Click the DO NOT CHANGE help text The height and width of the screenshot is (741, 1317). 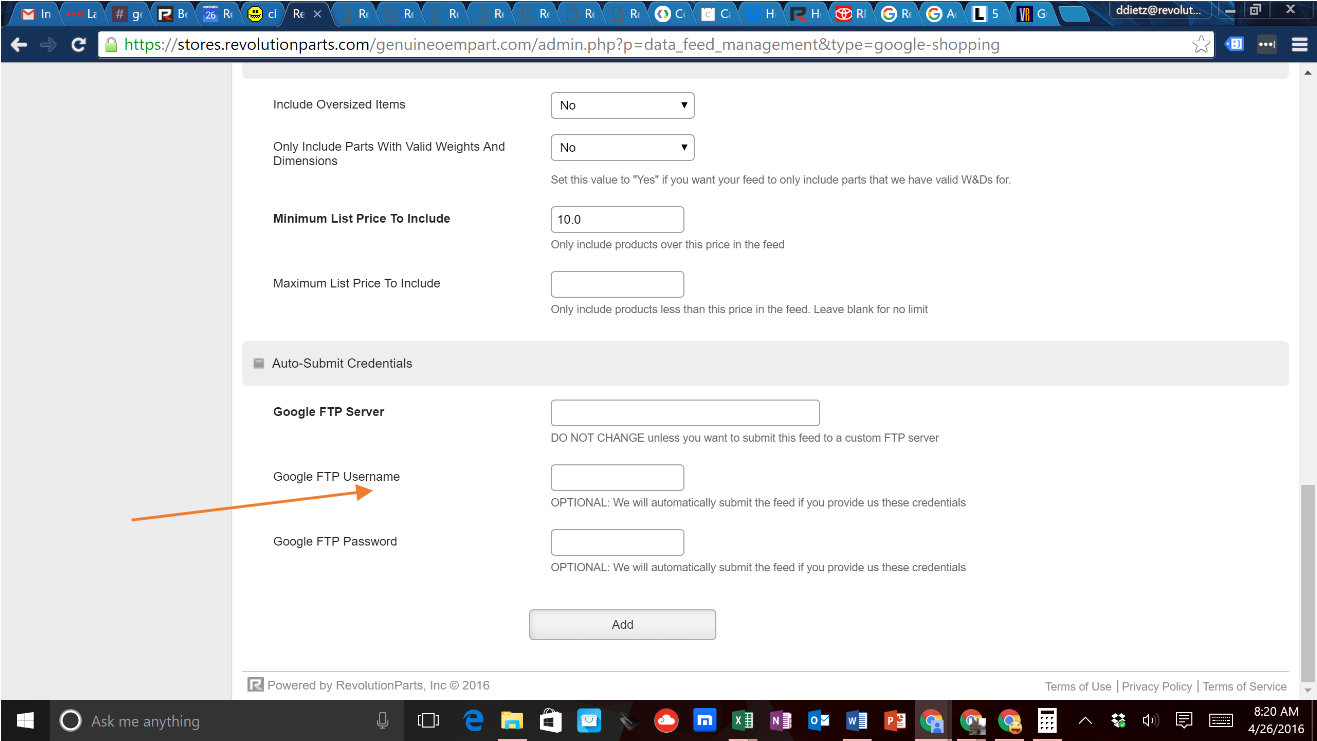click(x=745, y=438)
